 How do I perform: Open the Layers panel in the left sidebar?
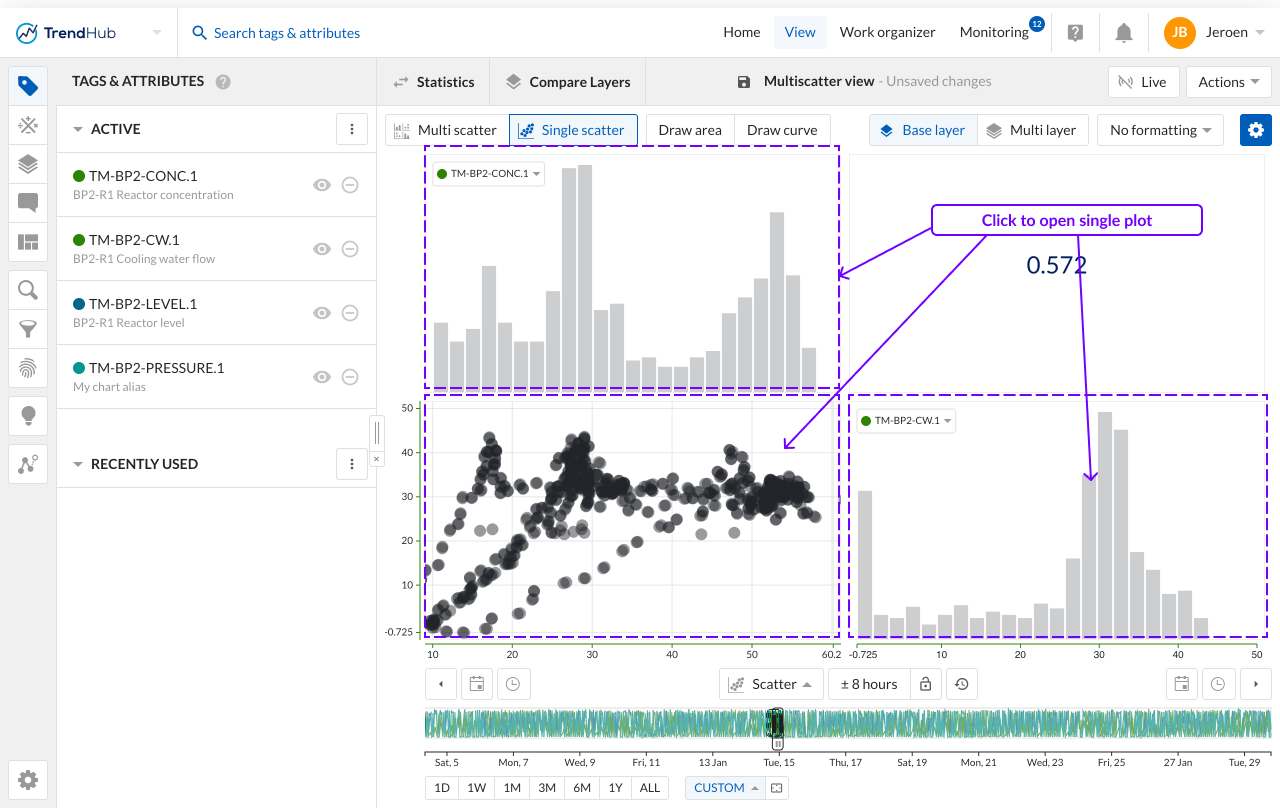tap(27, 164)
